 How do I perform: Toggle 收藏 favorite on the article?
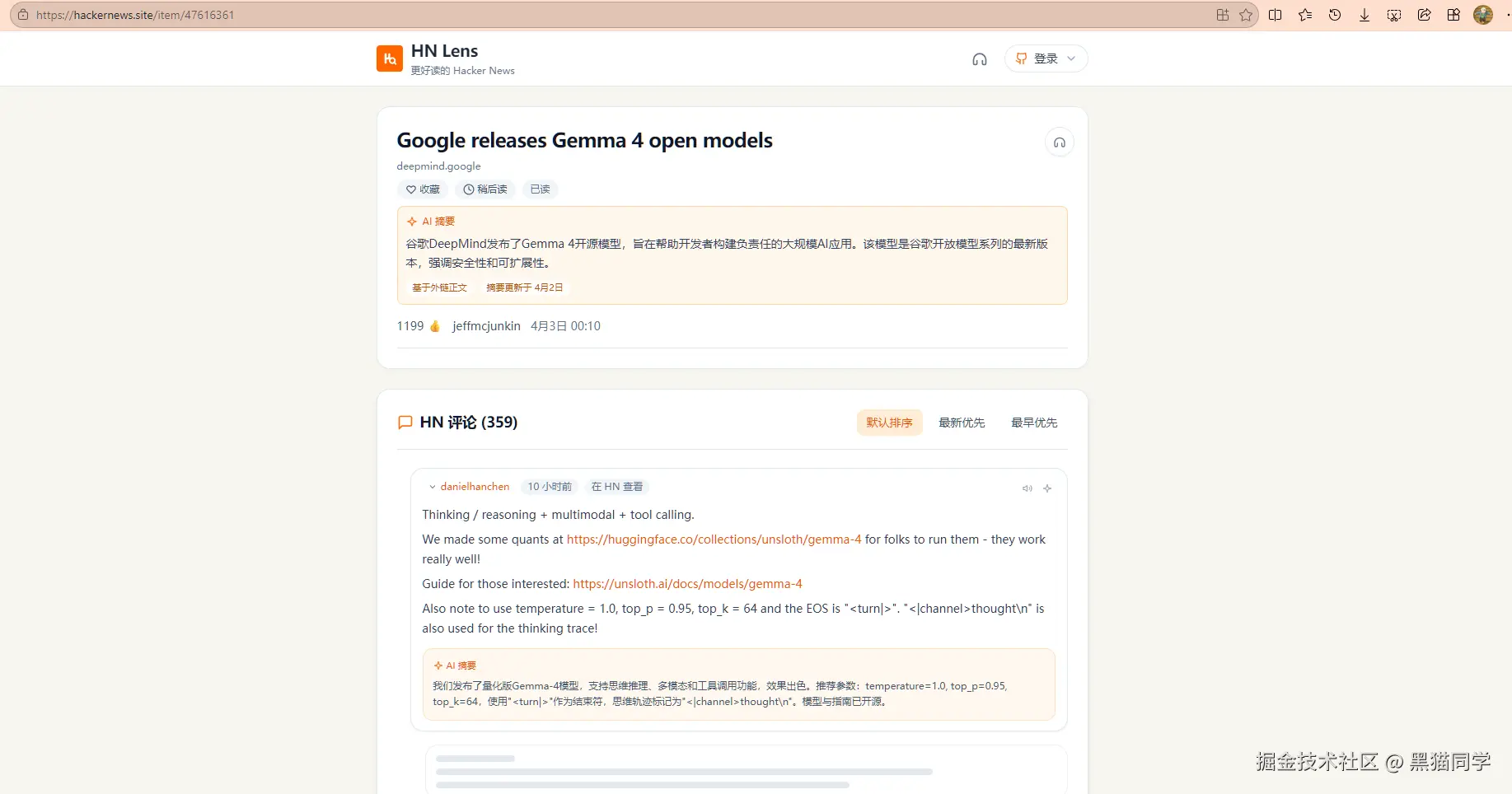(x=423, y=189)
